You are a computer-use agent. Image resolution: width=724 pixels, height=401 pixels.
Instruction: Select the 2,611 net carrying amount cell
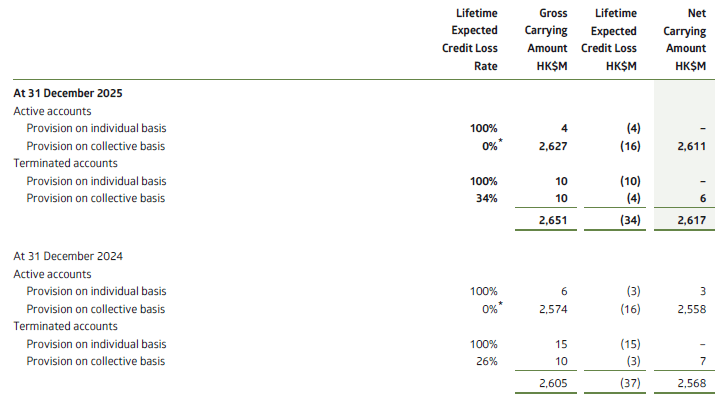tap(689, 146)
